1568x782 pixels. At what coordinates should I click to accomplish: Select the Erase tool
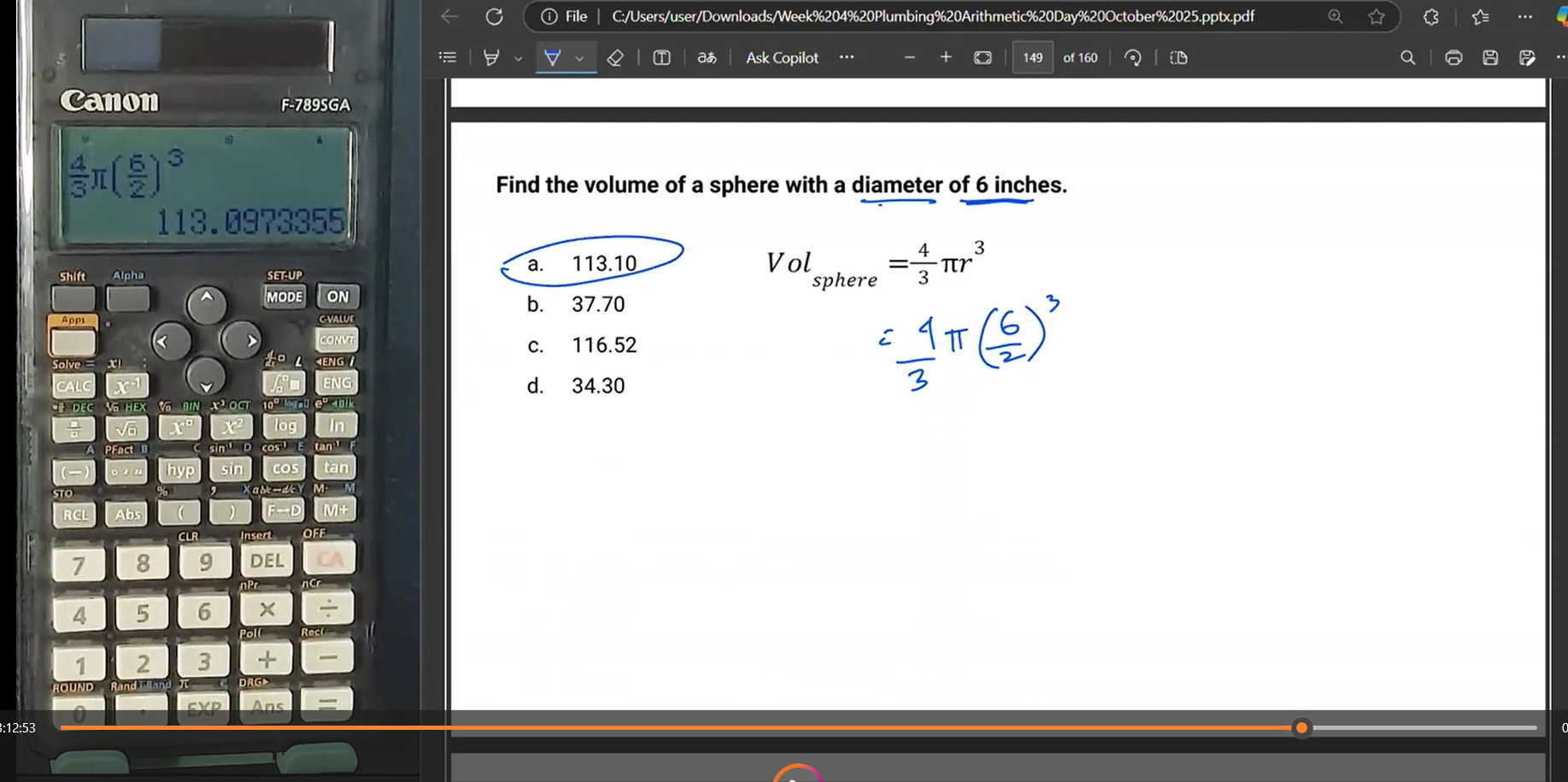[x=615, y=57]
